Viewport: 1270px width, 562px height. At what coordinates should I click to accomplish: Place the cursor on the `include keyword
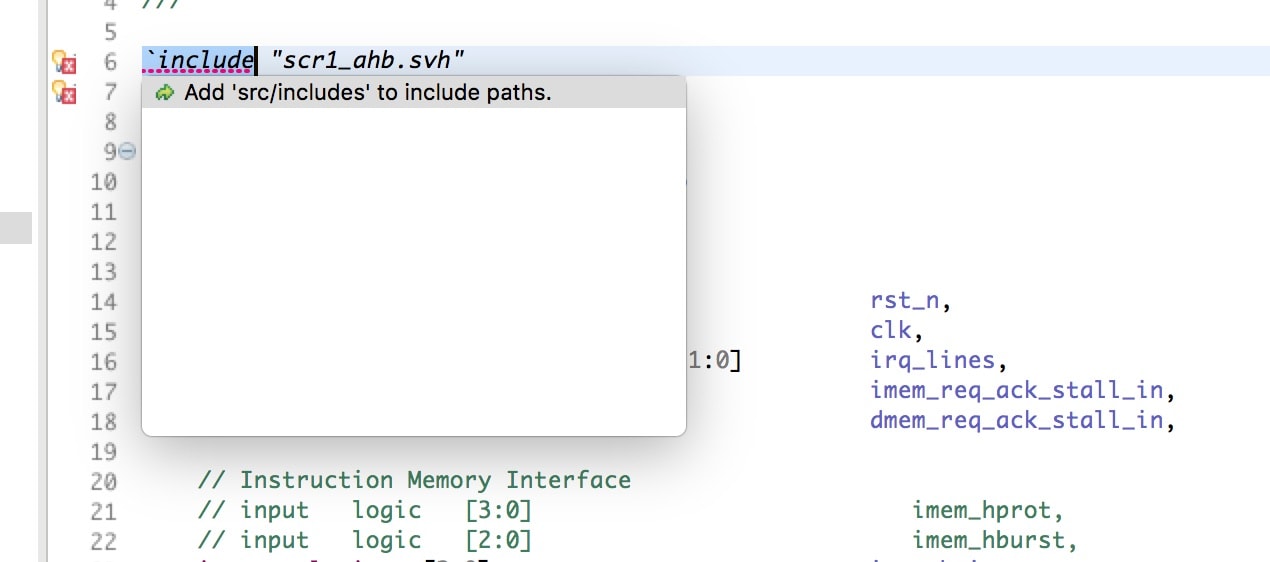(198, 61)
